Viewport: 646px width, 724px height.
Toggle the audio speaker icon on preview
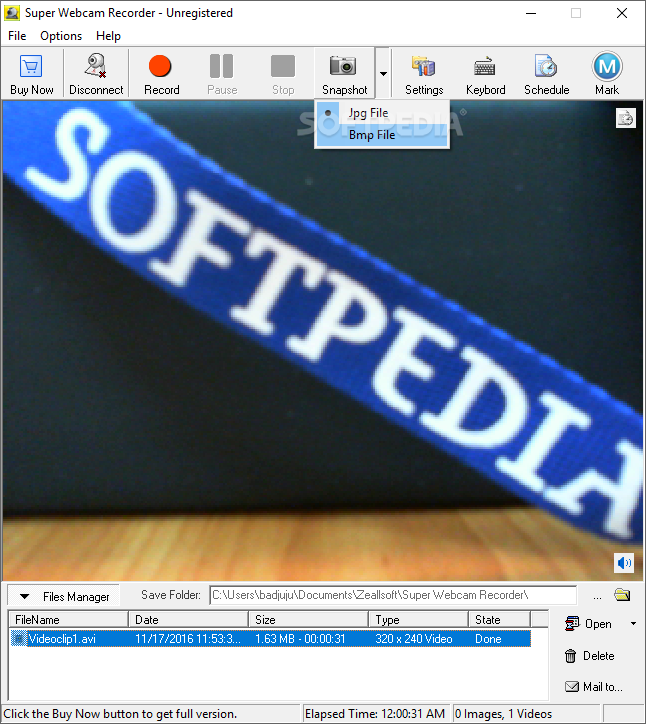click(624, 562)
